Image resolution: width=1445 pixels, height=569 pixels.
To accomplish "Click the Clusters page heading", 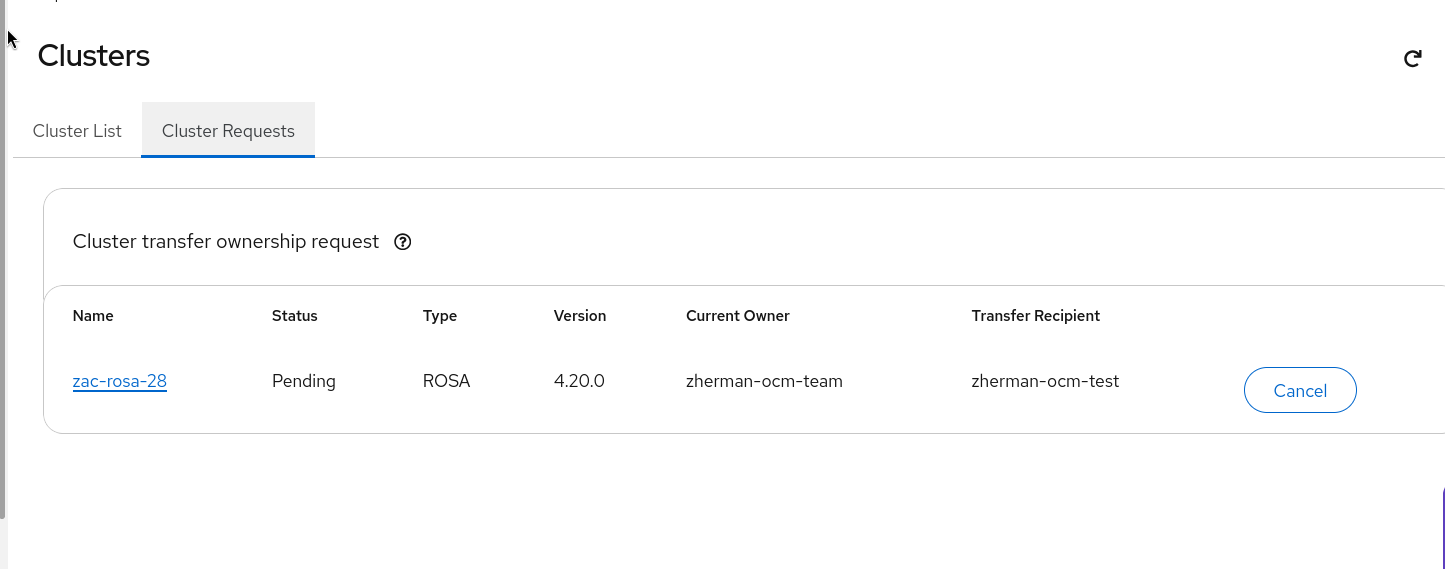I will (94, 56).
